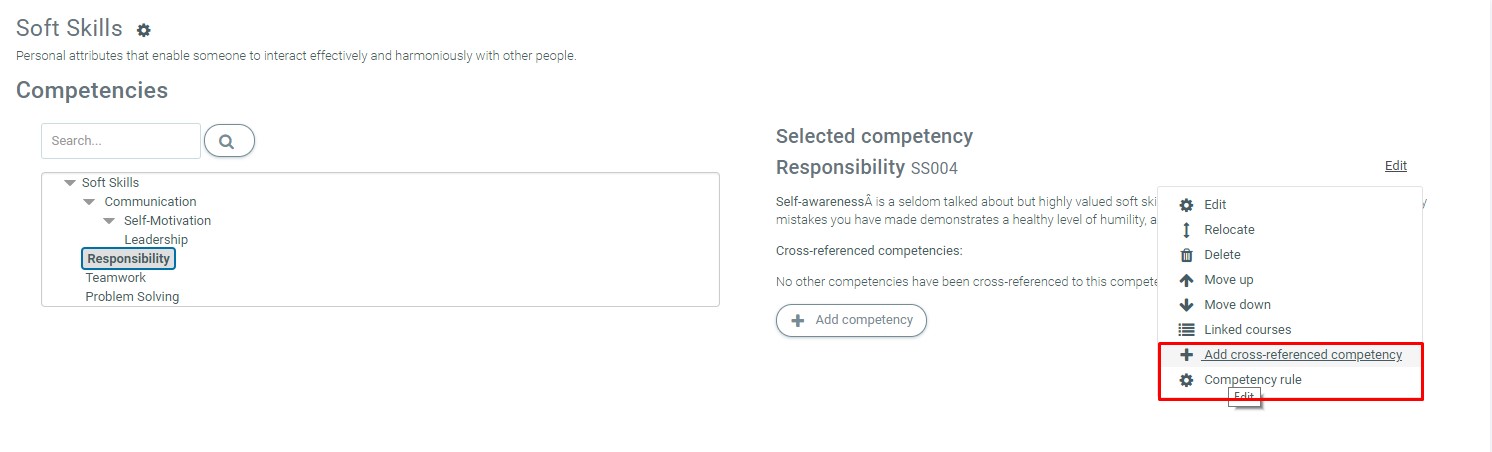Collapse the Communication tree node

pos(89,202)
